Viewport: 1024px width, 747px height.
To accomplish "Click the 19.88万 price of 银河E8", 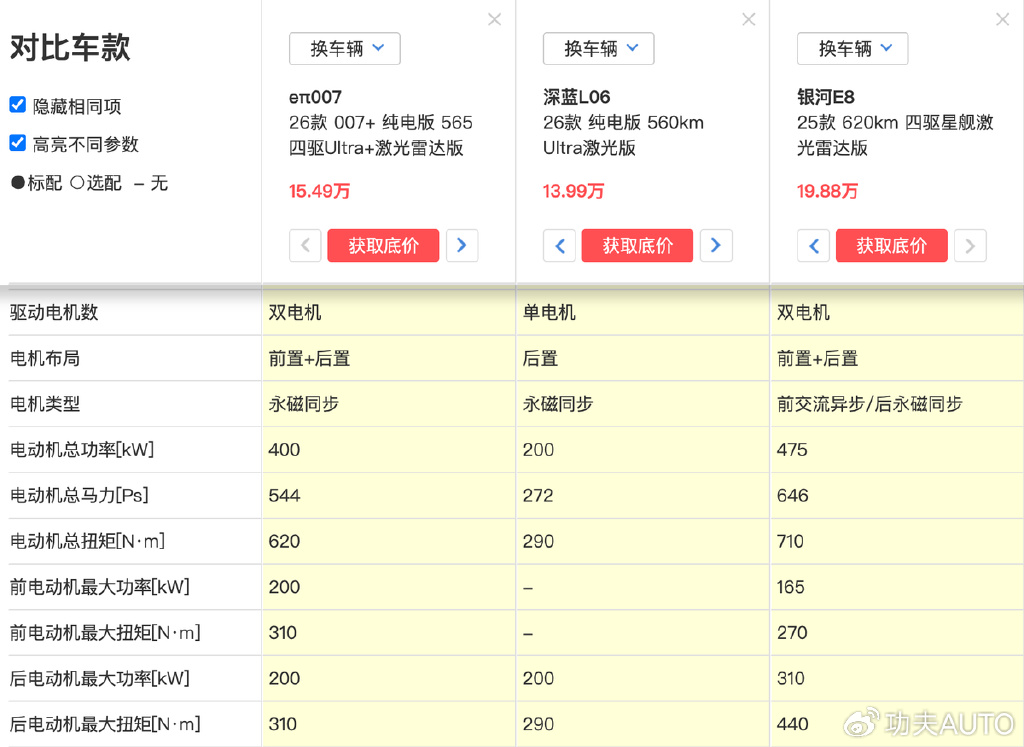I will (827, 191).
